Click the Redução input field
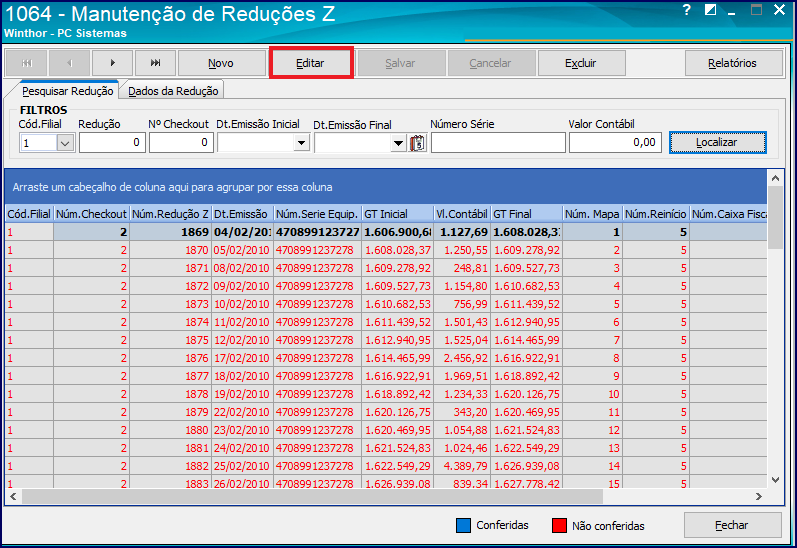Screen dimensions: 797x548 (112, 143)
